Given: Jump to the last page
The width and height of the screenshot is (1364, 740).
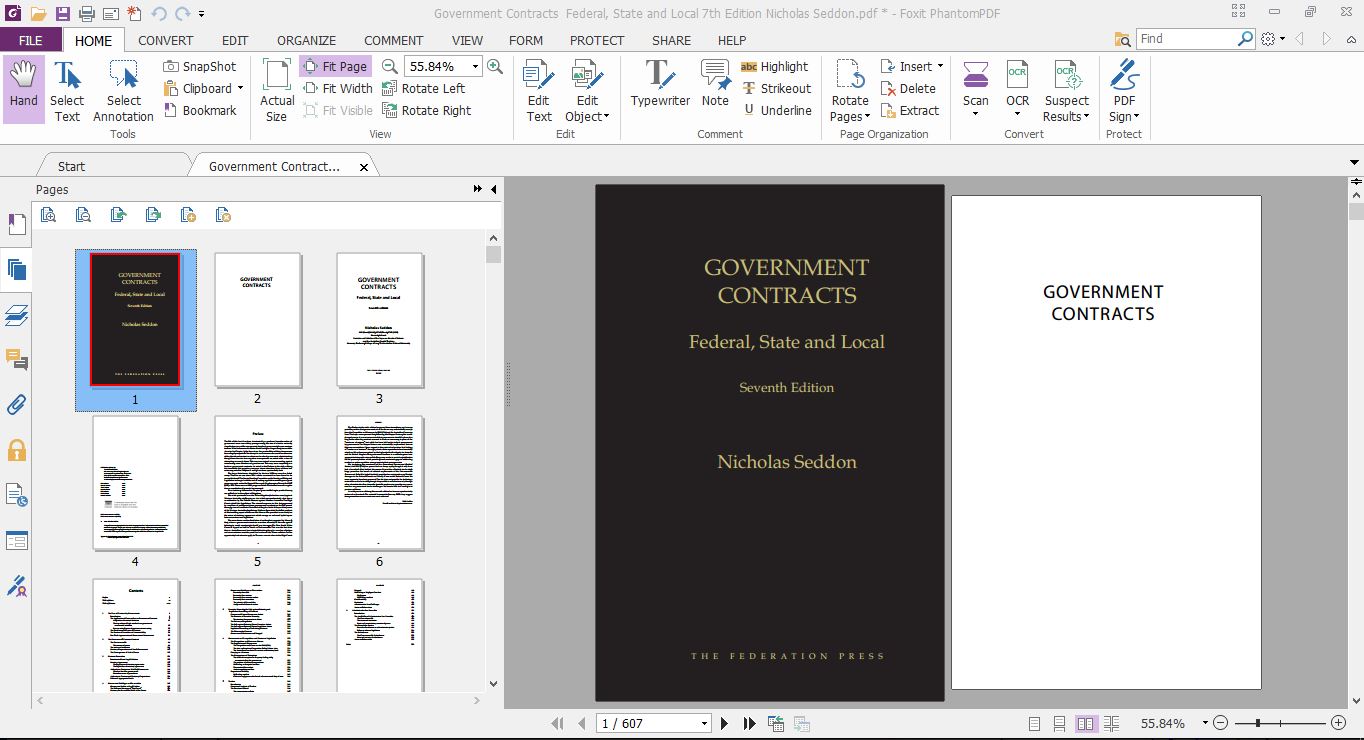Looking at the screenshot, I should [x=750, y=723].
